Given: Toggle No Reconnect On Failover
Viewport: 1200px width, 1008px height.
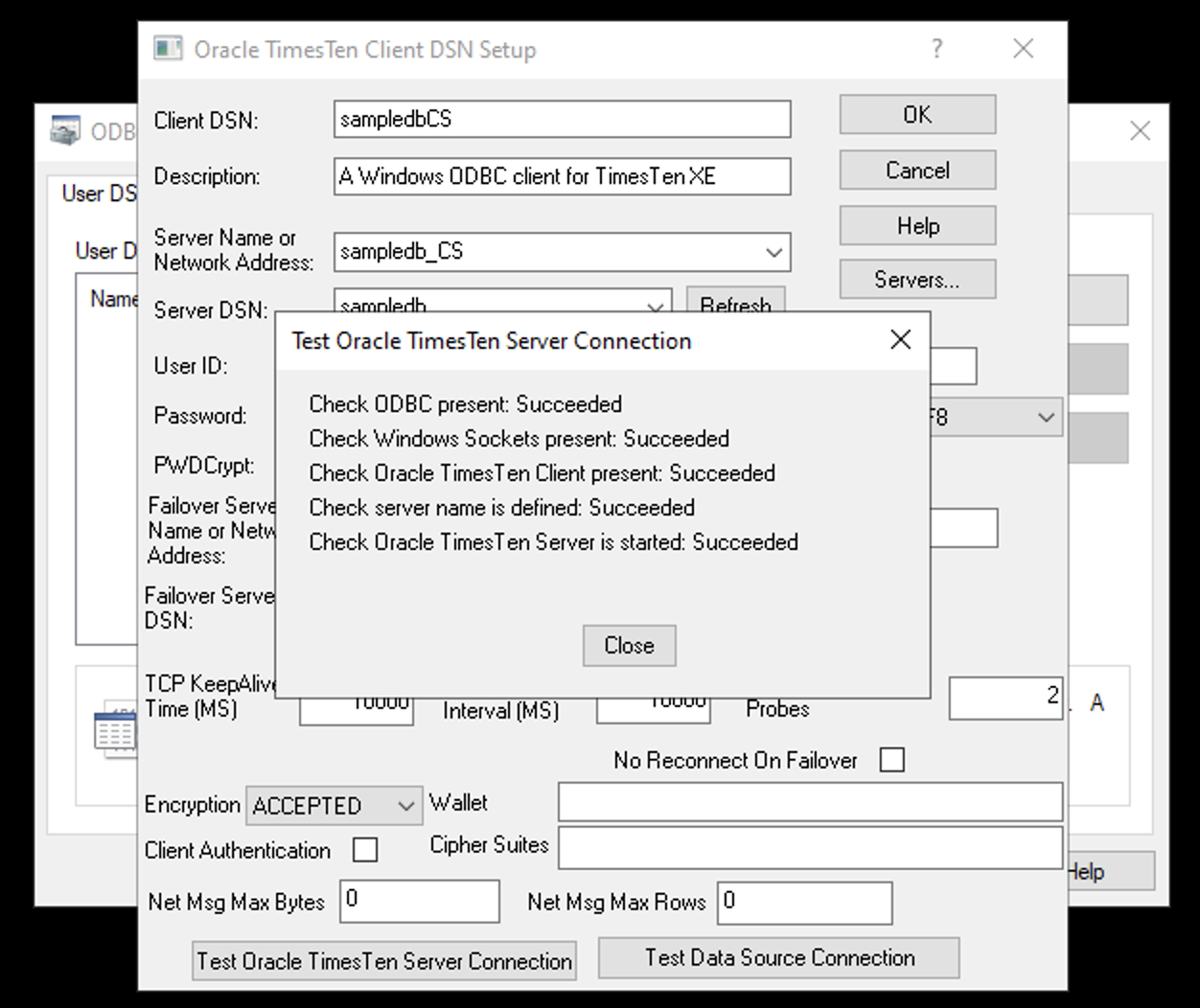Looking at the screenshot, I should (x=892, y=759).
